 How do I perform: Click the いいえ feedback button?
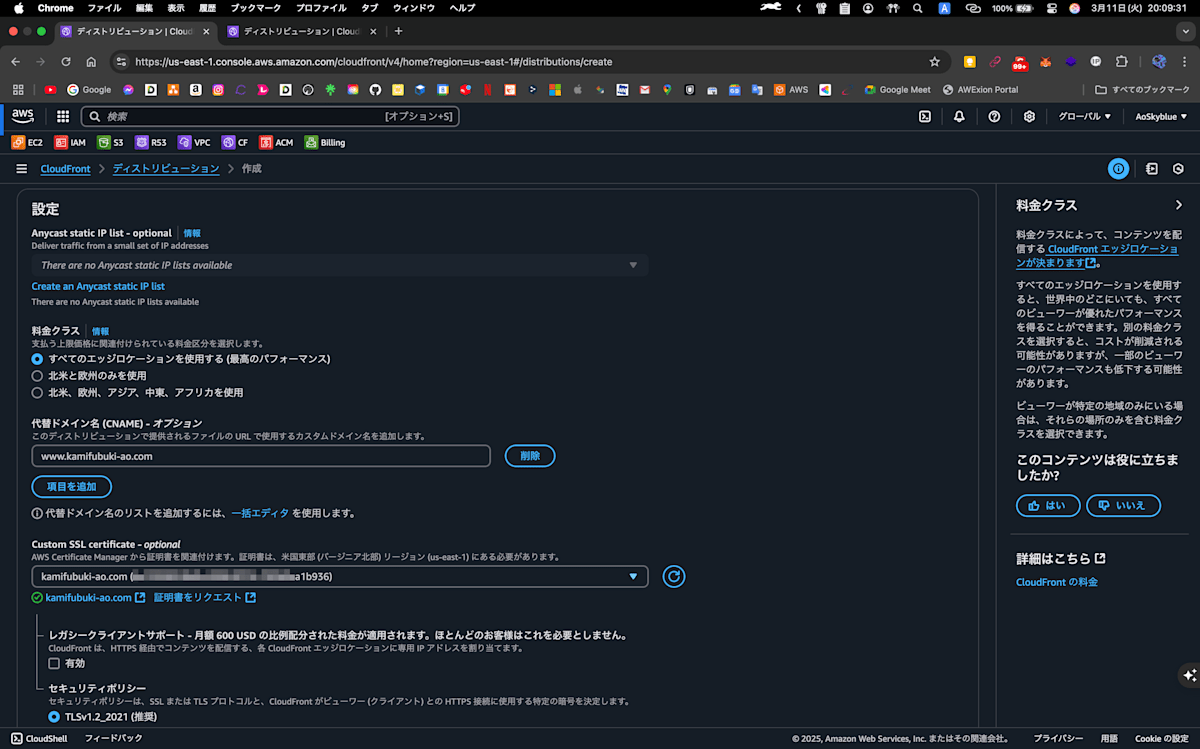[x=1123, y=506]
